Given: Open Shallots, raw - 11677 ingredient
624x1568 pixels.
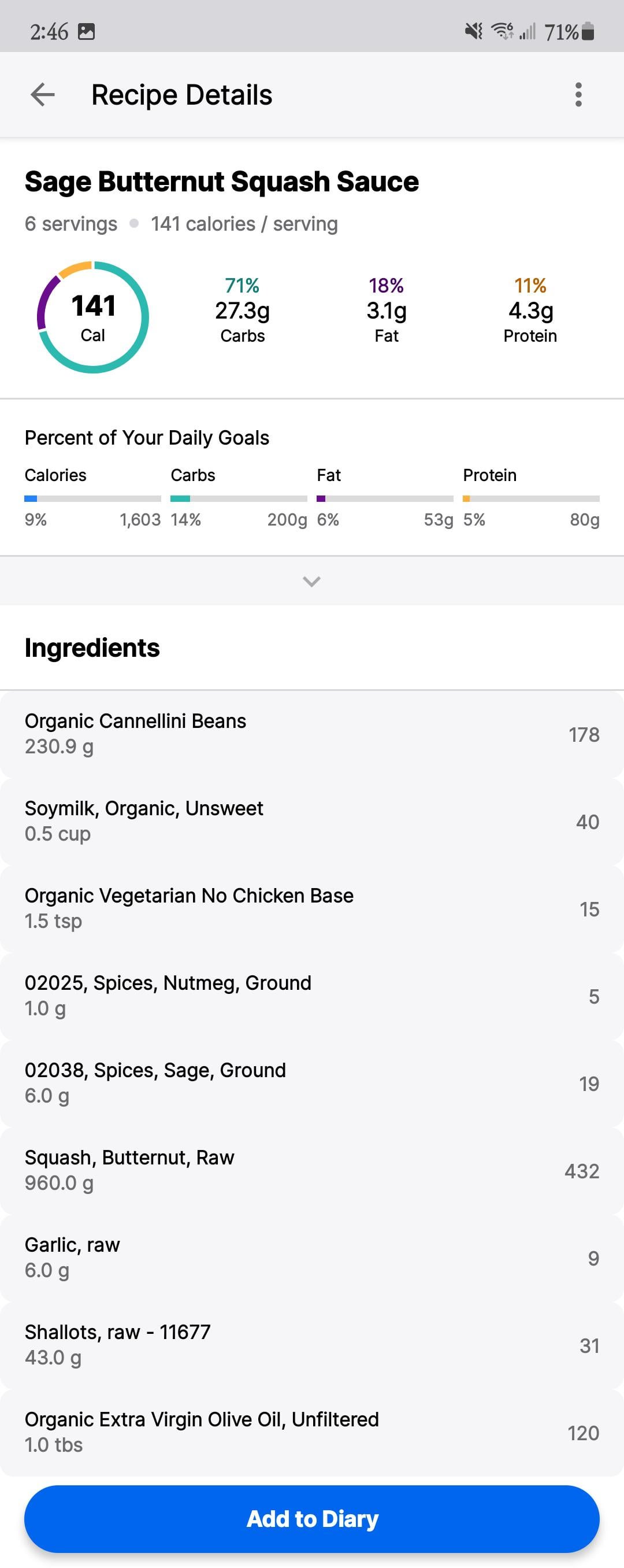Looking at the screenshot, I should (x=311, y=1344).
